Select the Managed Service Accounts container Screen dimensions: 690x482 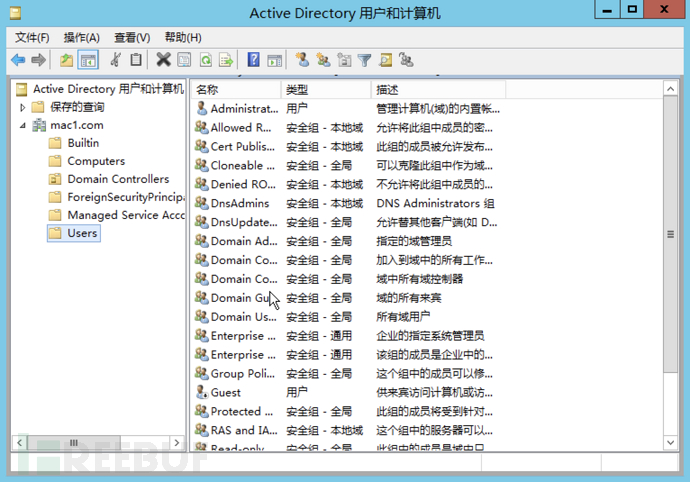coord(126,215)
